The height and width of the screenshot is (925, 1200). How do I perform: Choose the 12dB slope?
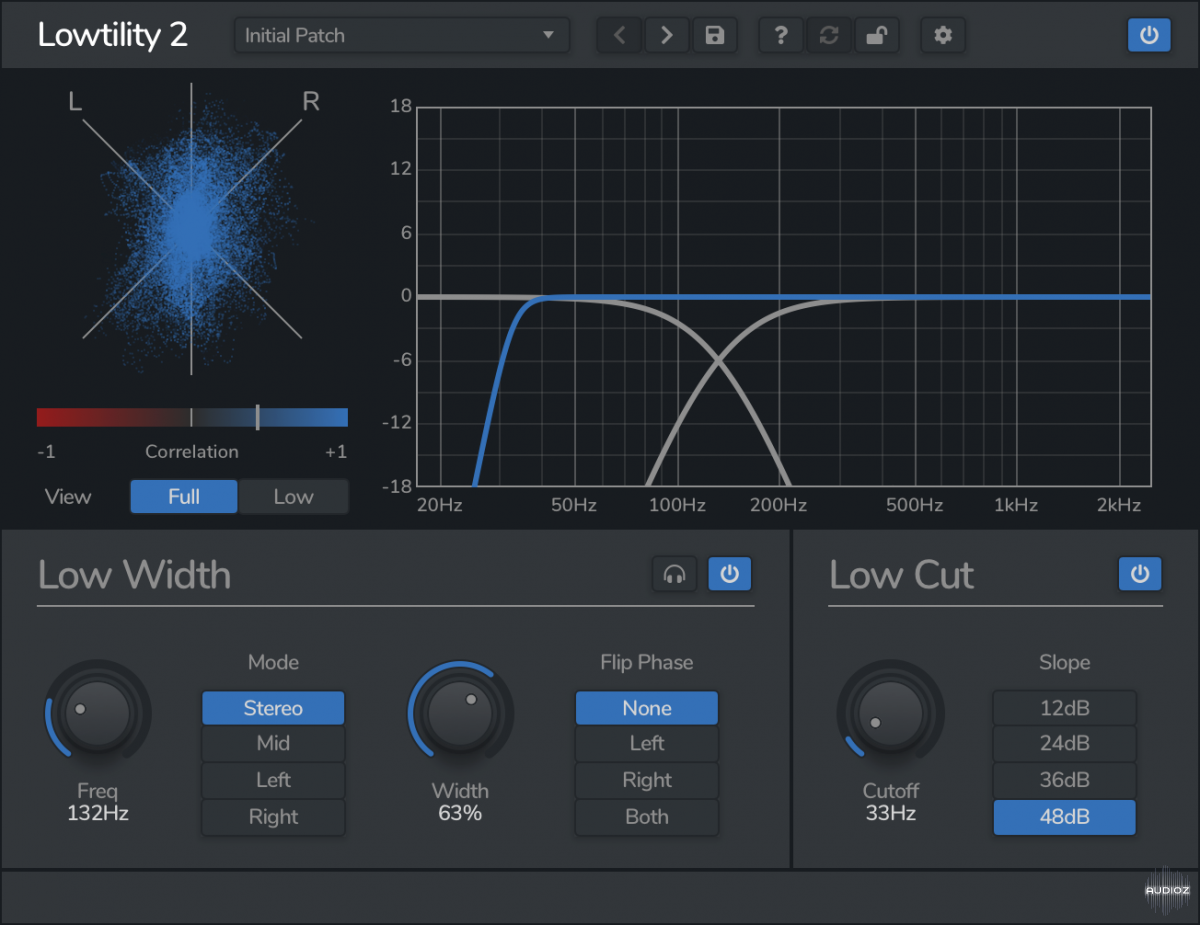point(1064,708)
